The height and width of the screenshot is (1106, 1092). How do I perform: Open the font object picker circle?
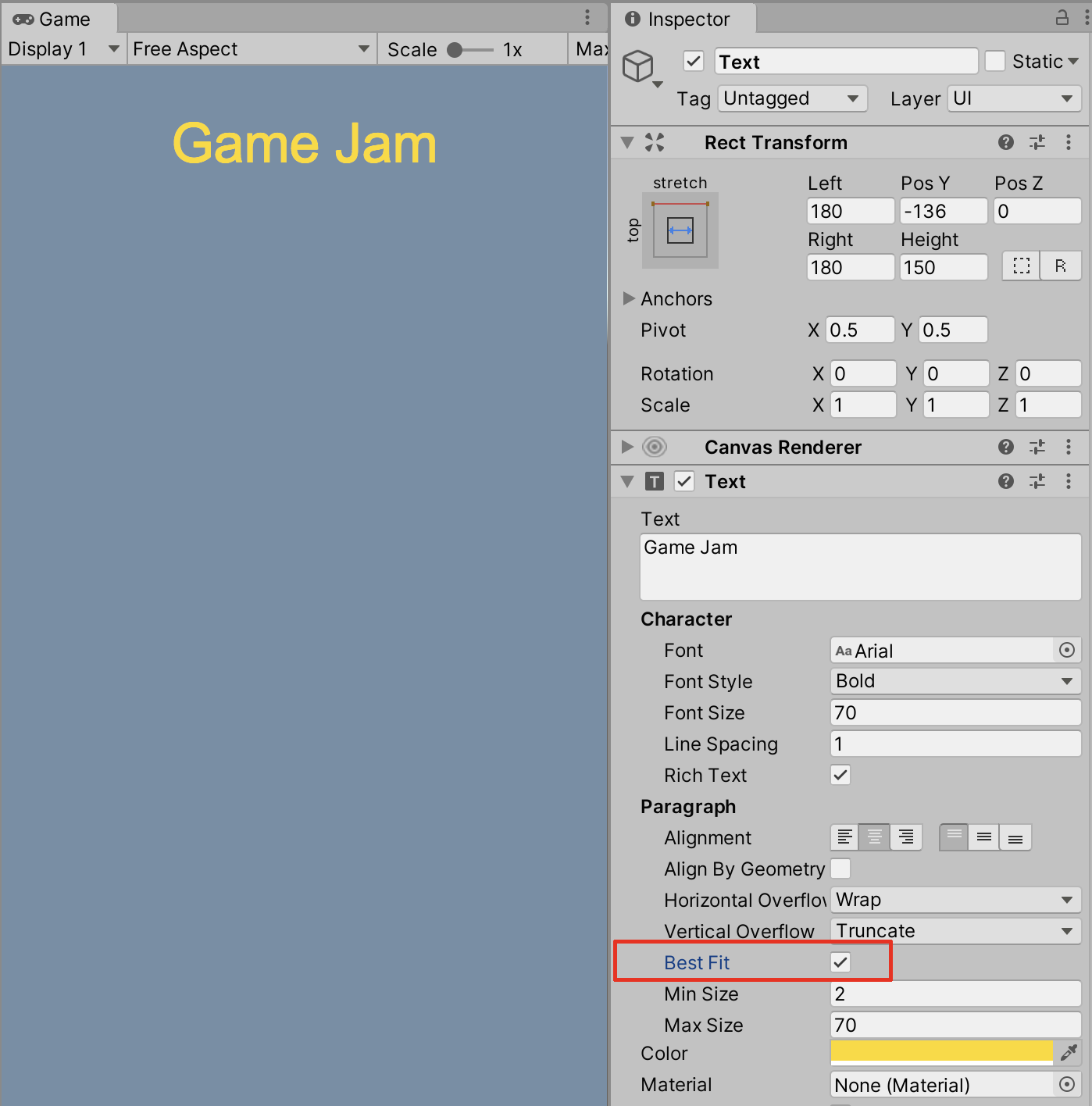point(1066,650)
